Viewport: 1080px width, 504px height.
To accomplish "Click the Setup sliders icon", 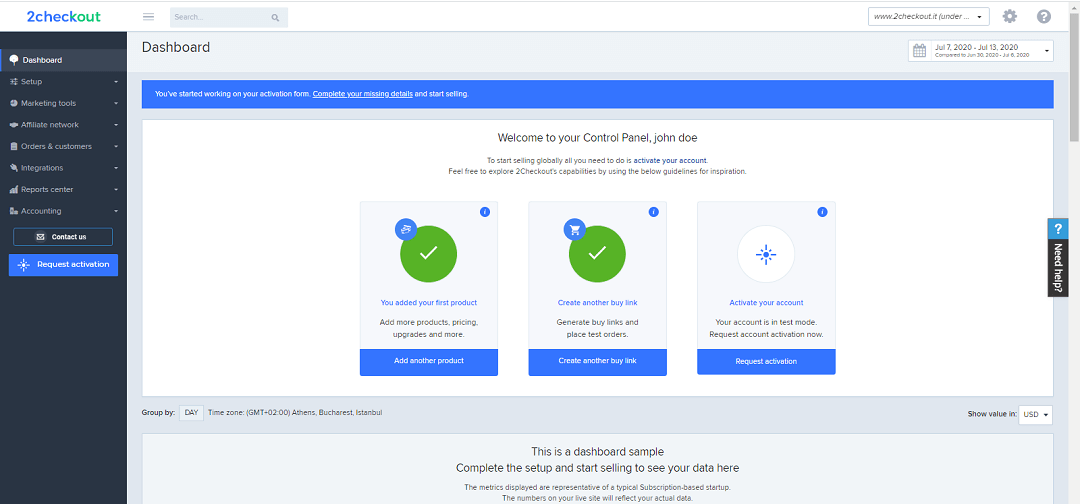I will click(14, 81).
